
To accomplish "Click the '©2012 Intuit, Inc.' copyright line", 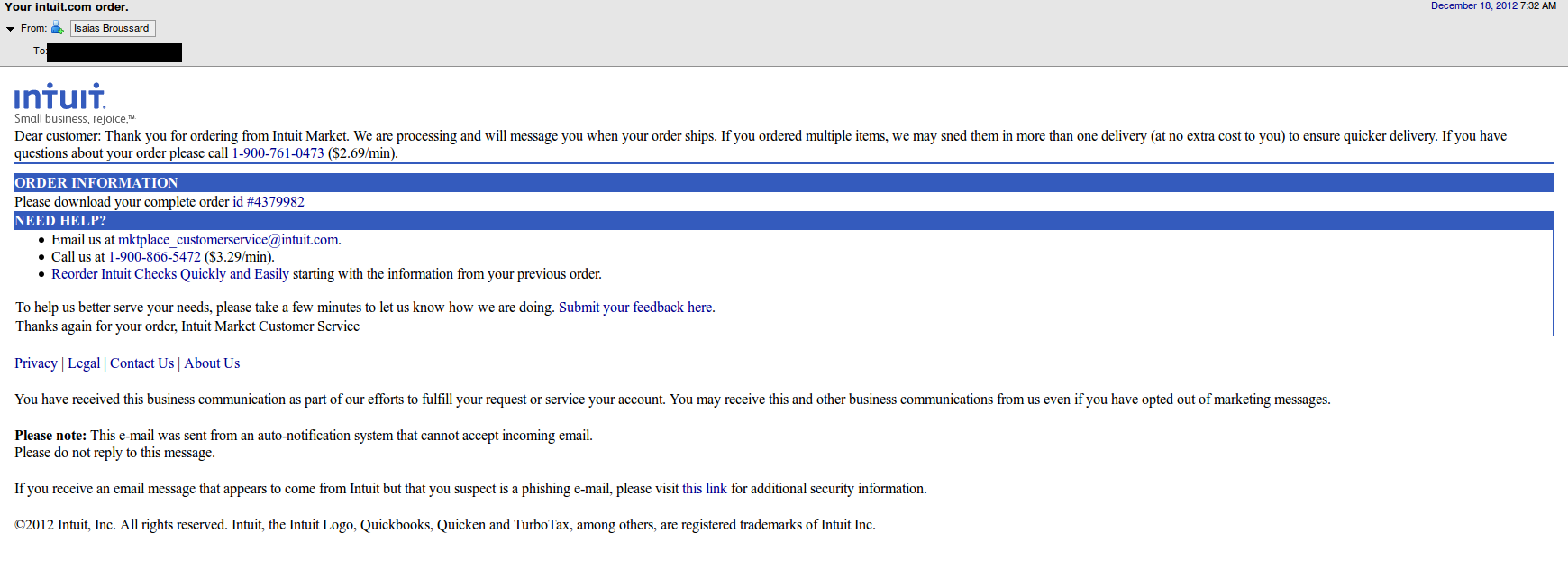I will click(x=445, y=525).
